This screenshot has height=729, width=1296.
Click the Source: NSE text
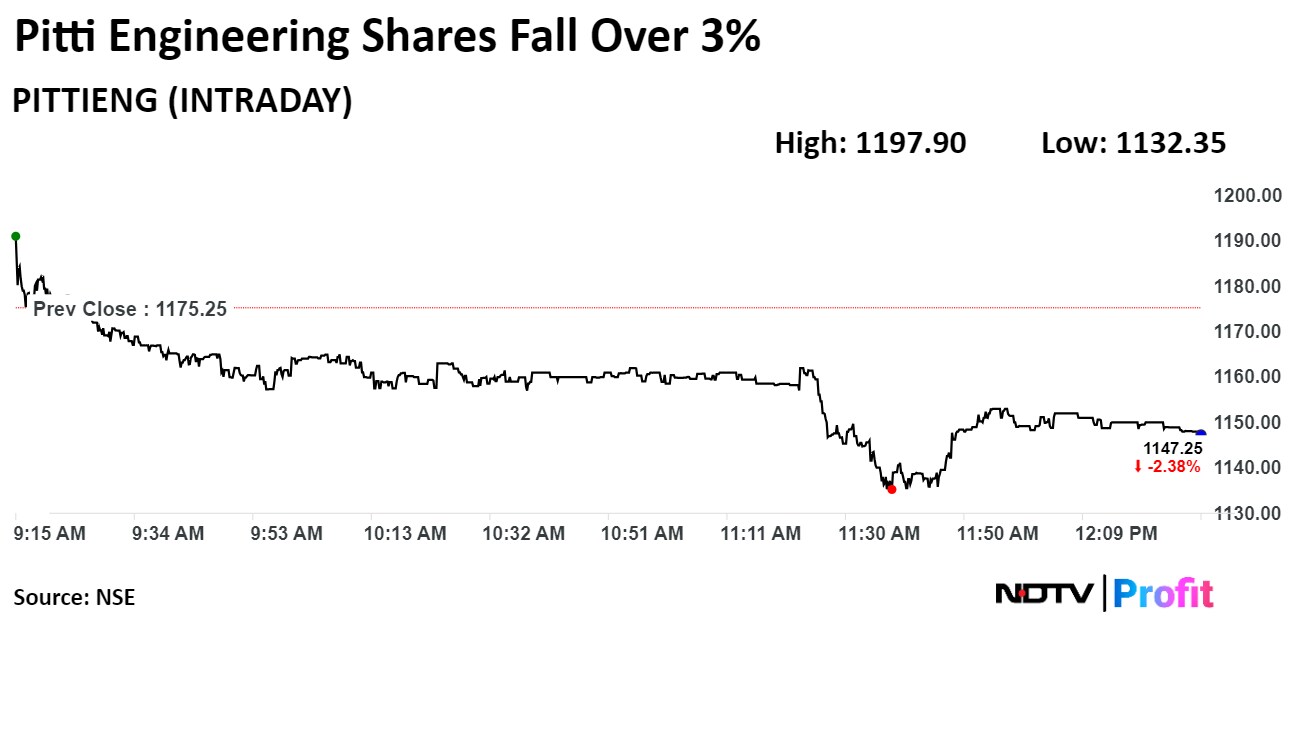click(74, 598)
